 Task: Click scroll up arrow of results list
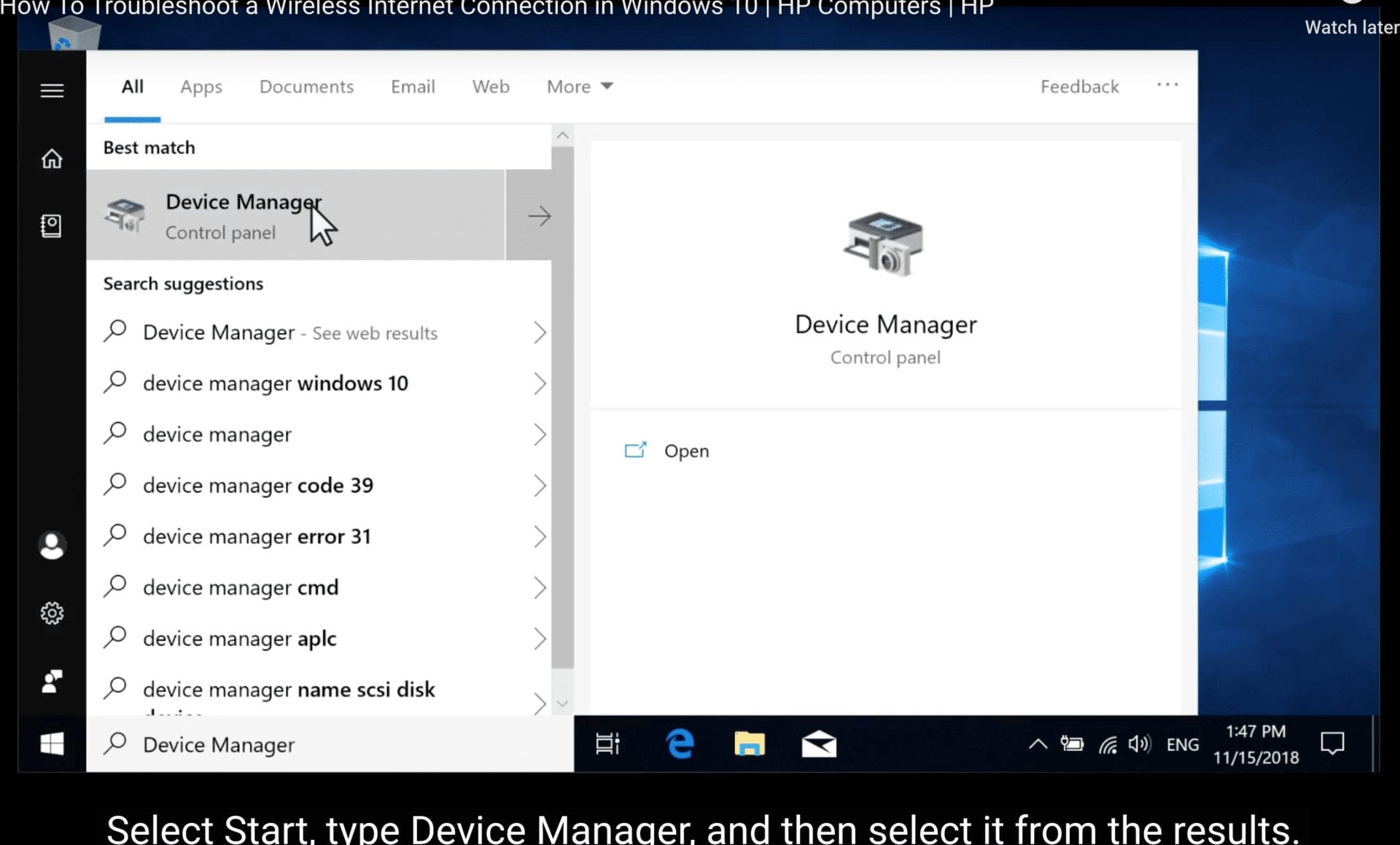pyautogui.click(x=562, y=136)
